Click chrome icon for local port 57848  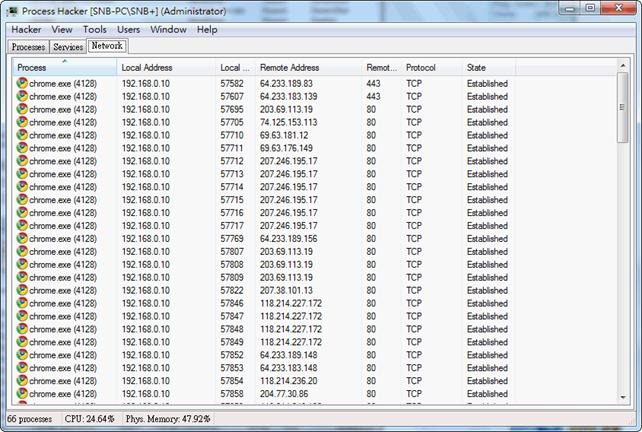tap(22, 329)
